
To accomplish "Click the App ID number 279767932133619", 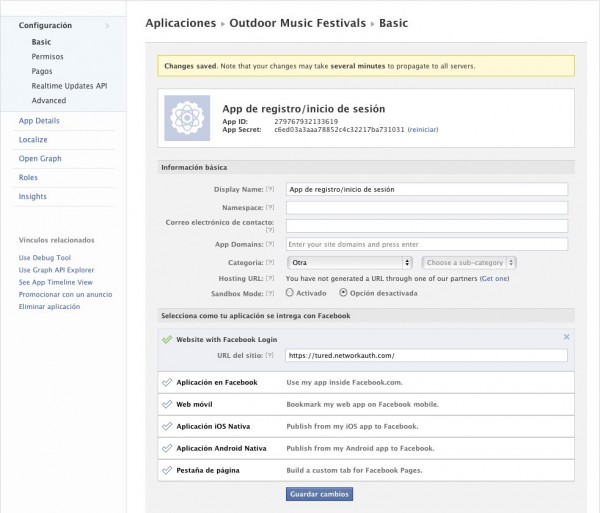I will point(306,122).
